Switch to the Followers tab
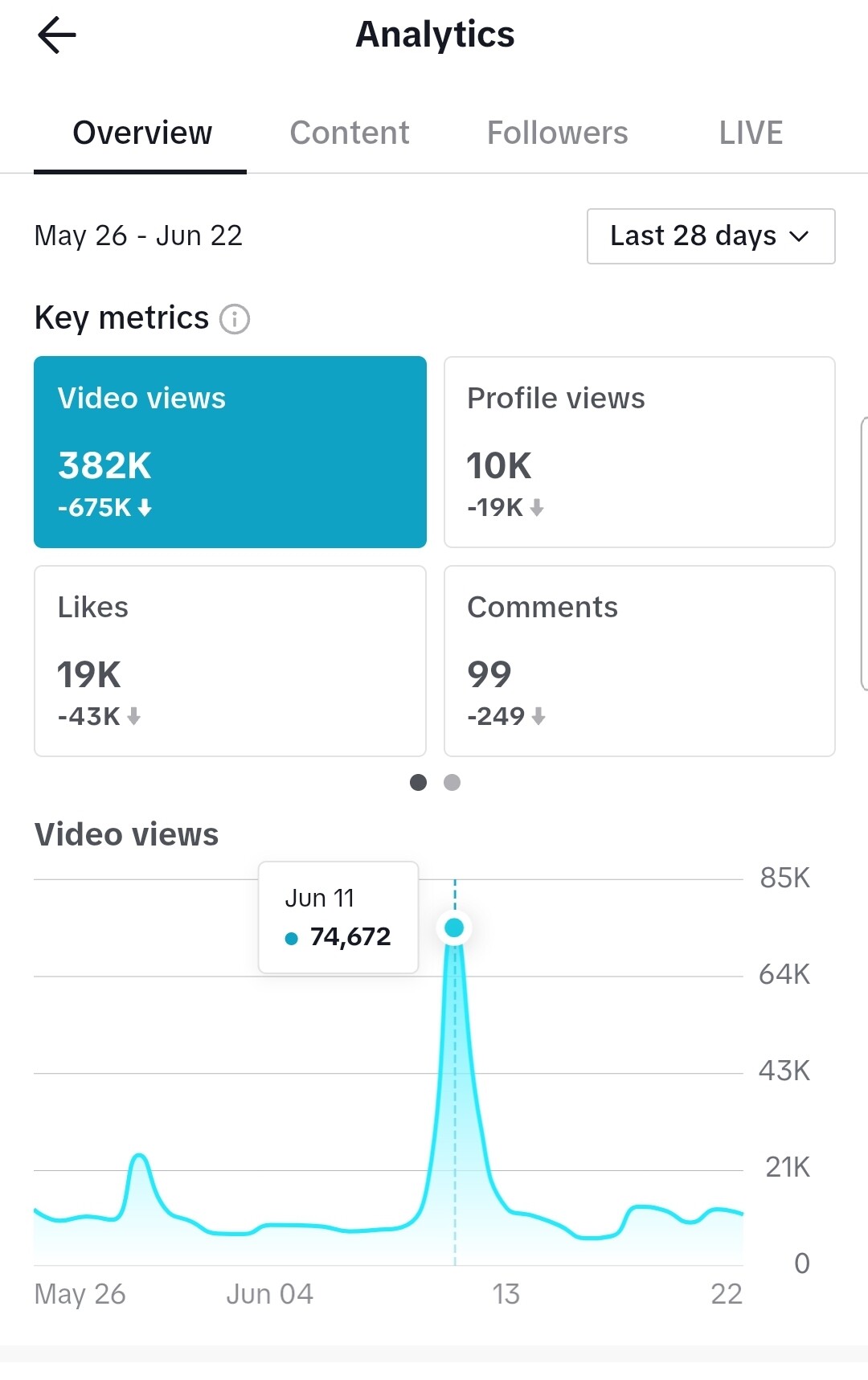This screenshot has width=868, height=1380. point(558,133)
